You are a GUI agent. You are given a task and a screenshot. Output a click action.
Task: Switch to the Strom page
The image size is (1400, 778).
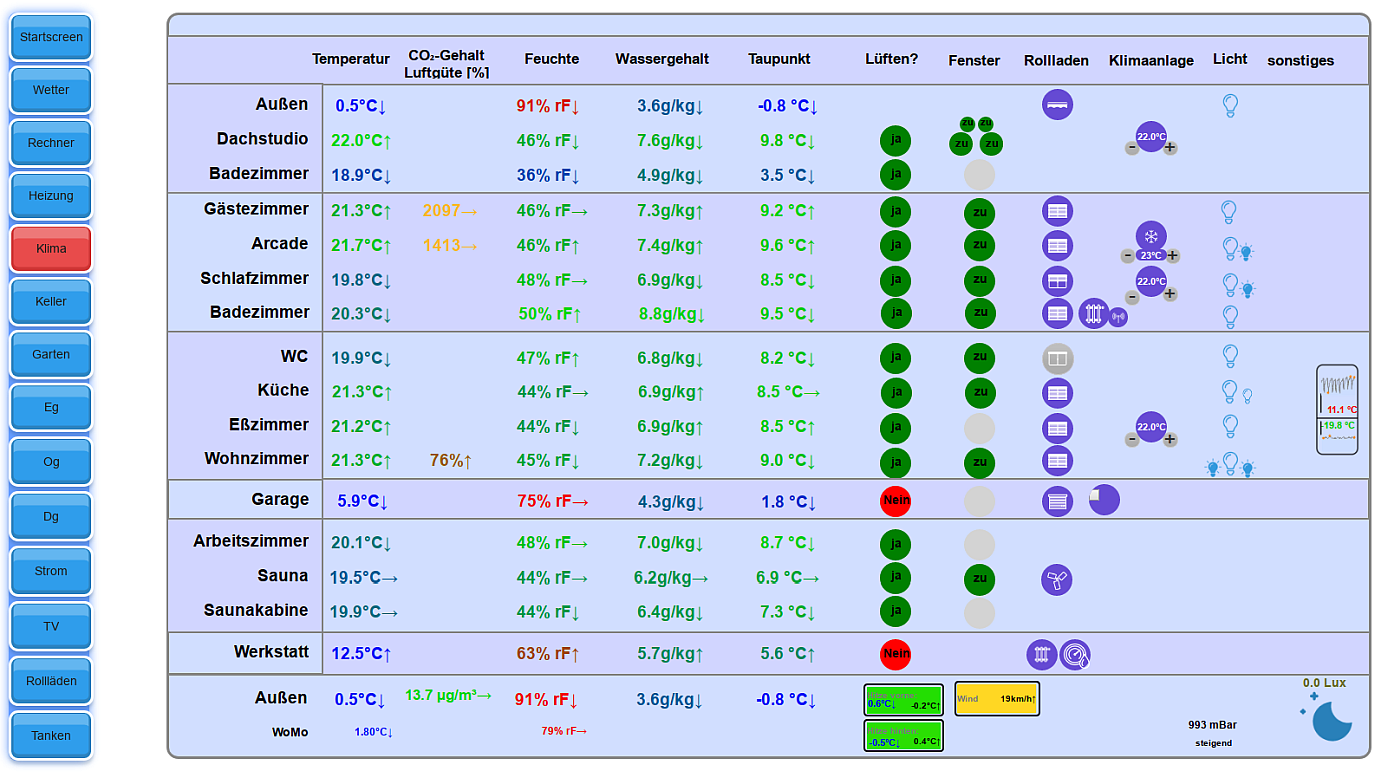pos(51,571)
